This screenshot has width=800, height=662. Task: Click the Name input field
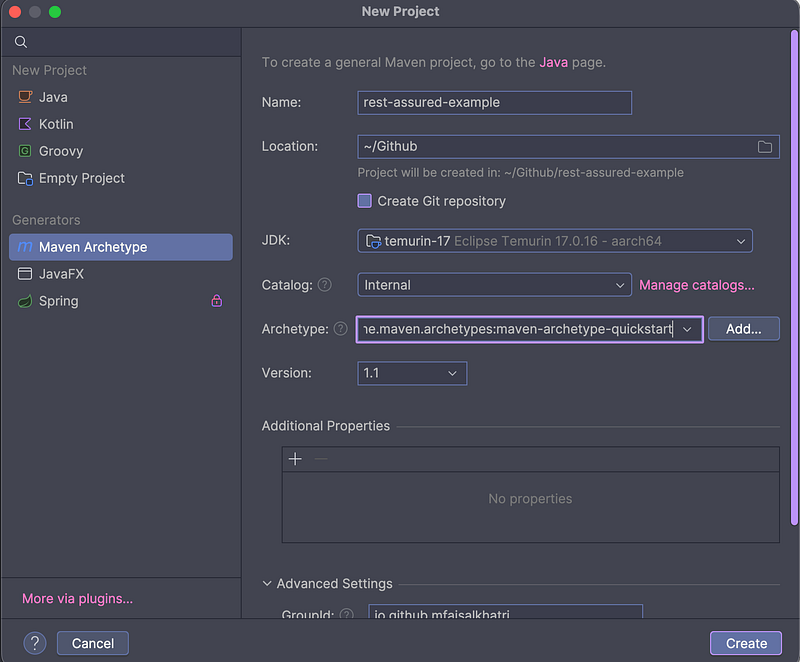click(x=494, y=103)
